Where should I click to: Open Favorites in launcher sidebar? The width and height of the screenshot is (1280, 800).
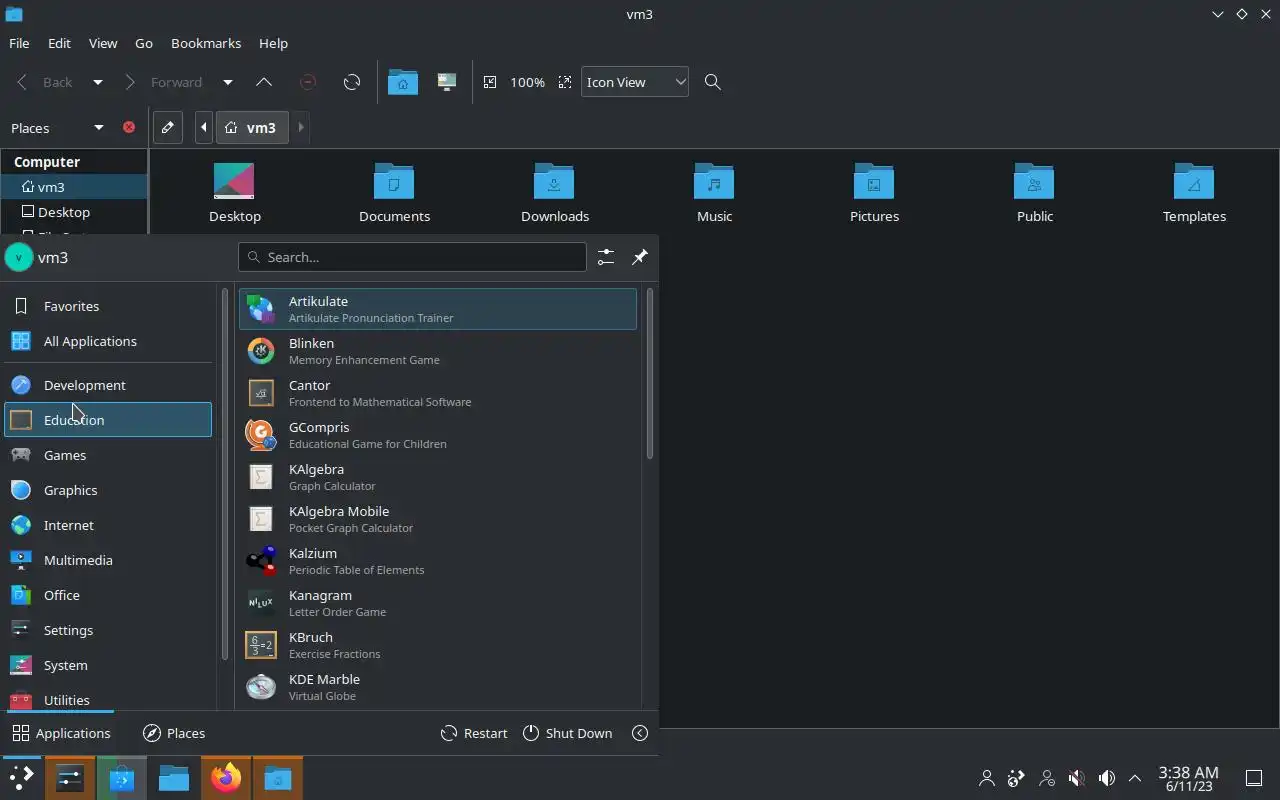click(108, 306)
